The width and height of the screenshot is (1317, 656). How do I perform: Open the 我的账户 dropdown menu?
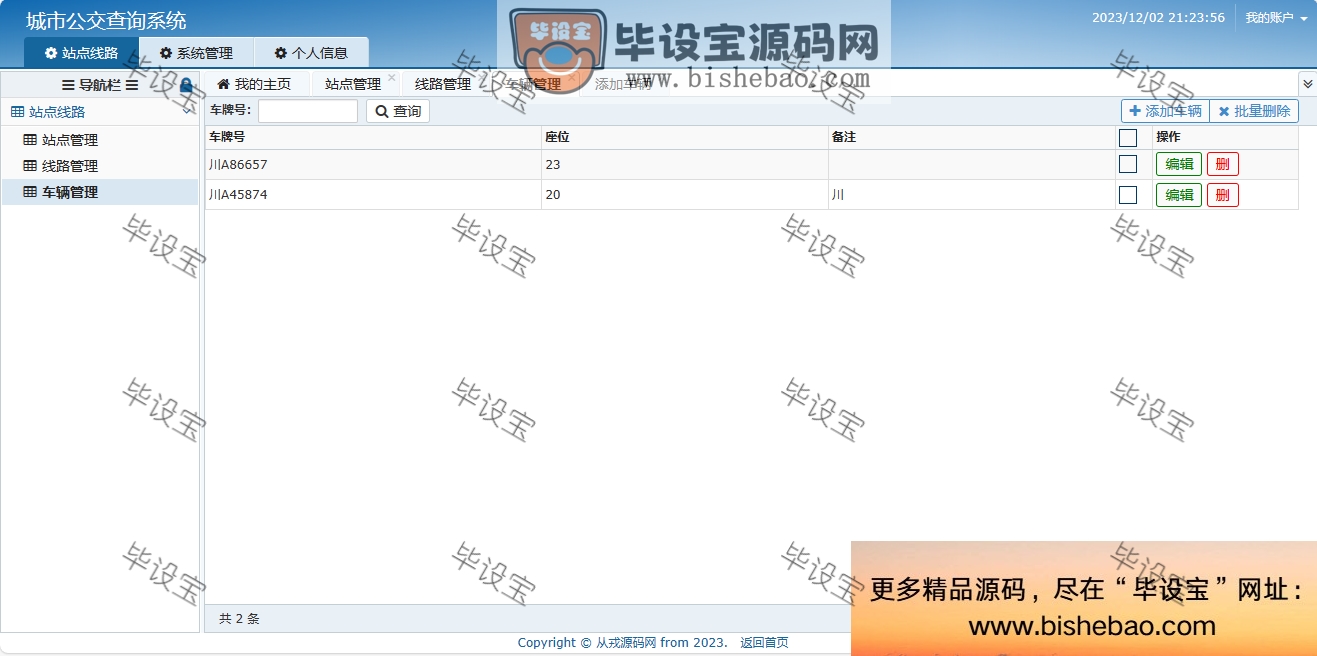point(1276,18)
